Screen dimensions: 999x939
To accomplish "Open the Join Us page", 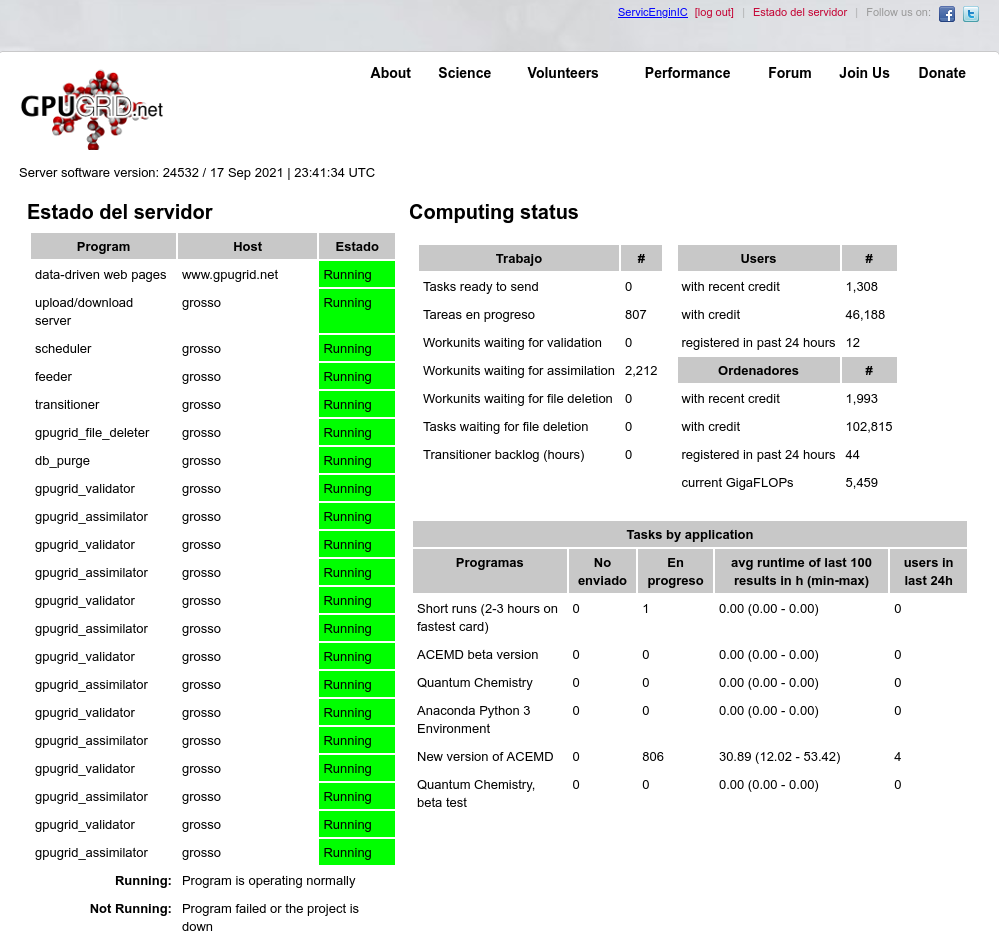I will [x=864, y=73].
